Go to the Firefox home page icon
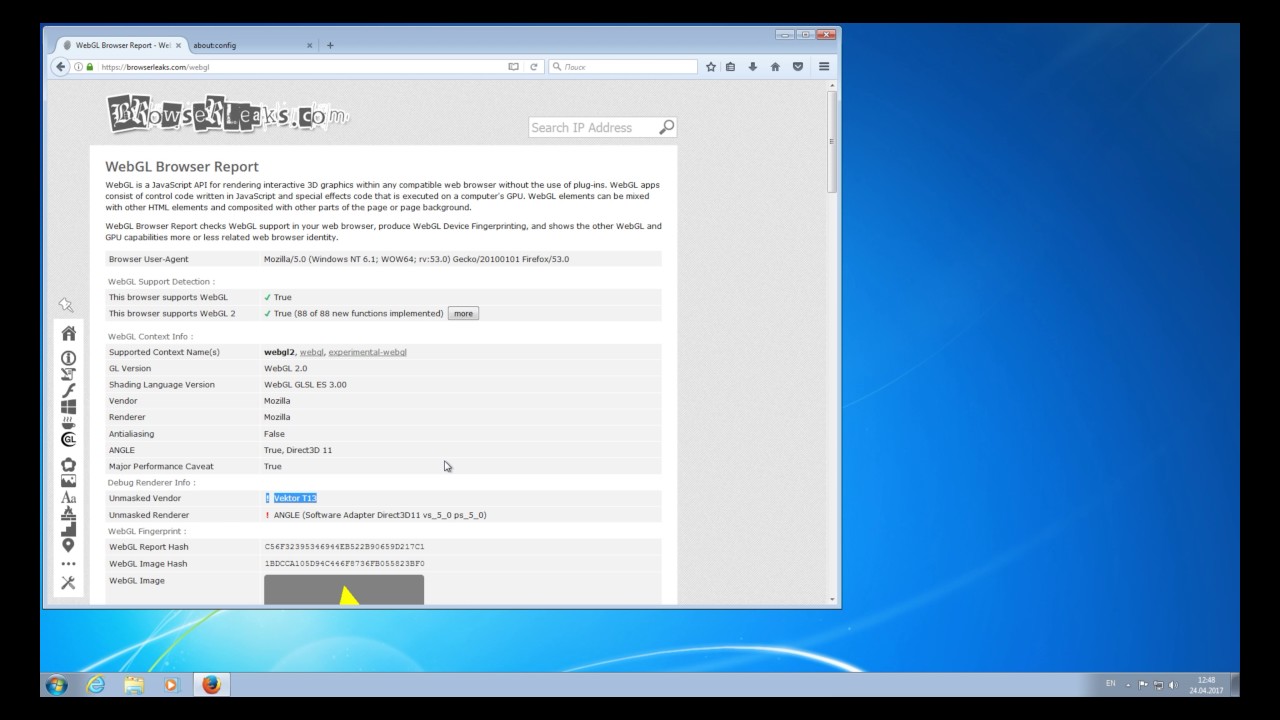The height and width of the screenshot is (720, 1280). tap(775, 67)
